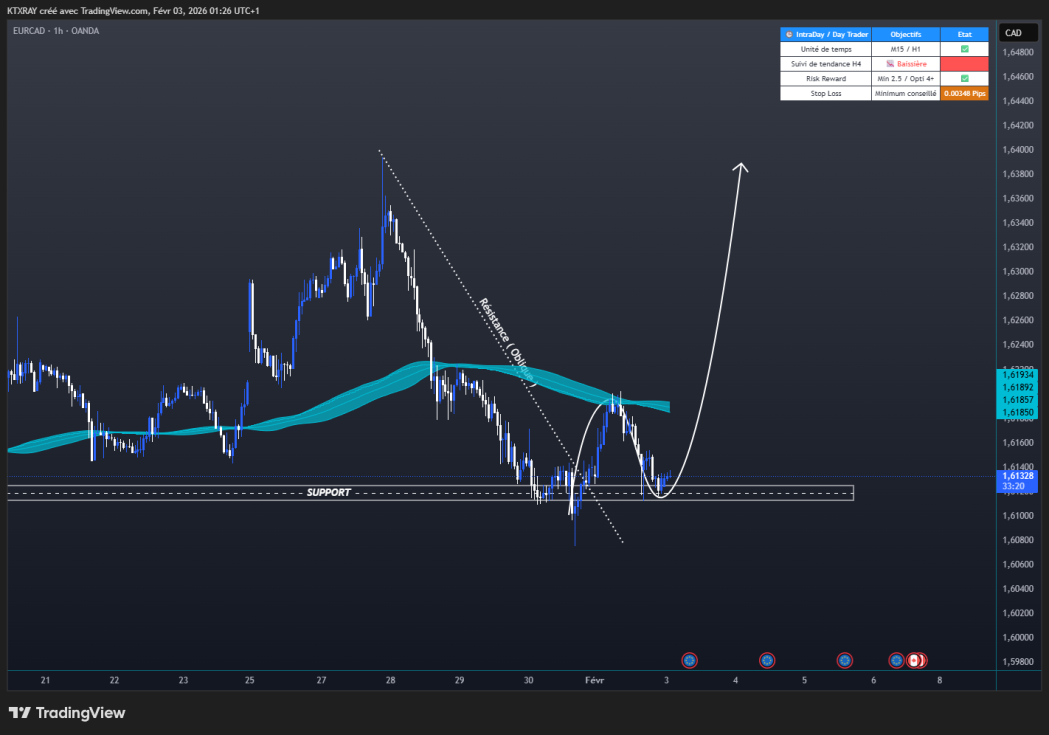Click the orange 0.00348 Pips stop loss value
The image size is (1049, 735).
tap(964, 93)
